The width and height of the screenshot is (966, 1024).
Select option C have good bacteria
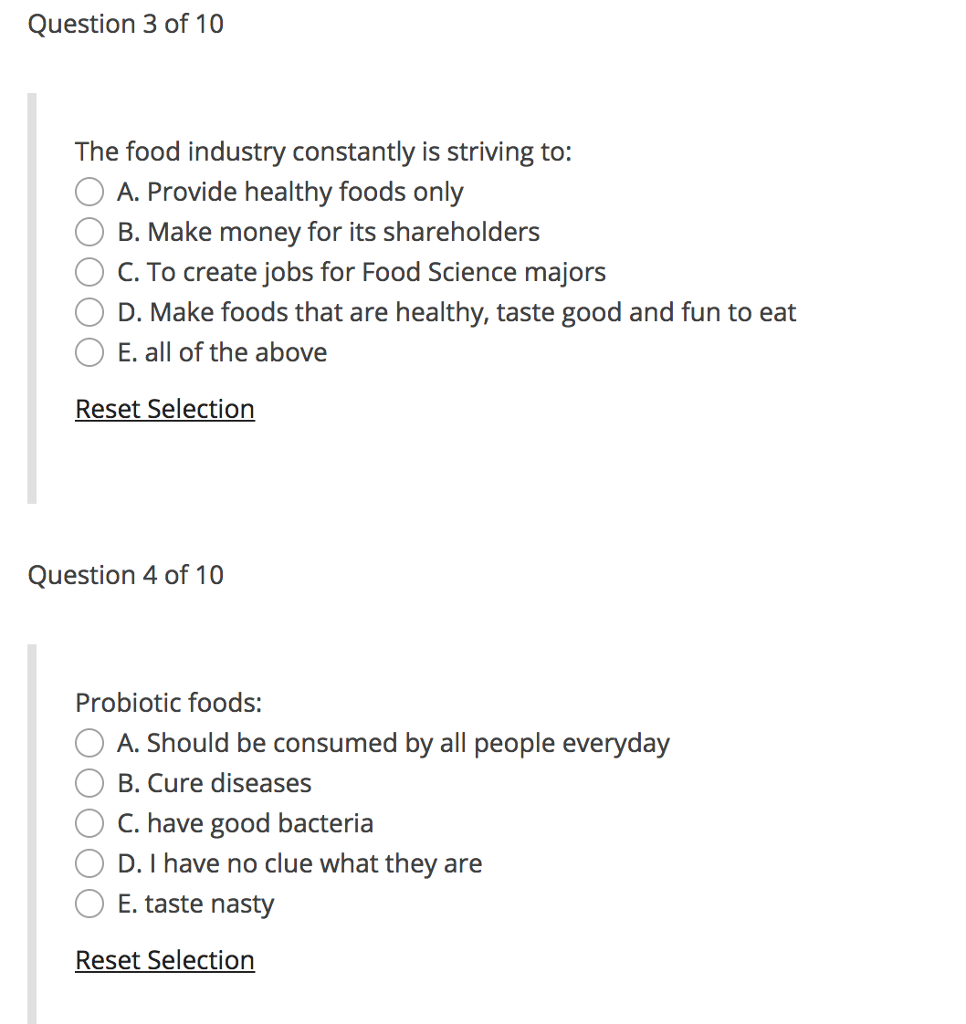tap(89, 823)
